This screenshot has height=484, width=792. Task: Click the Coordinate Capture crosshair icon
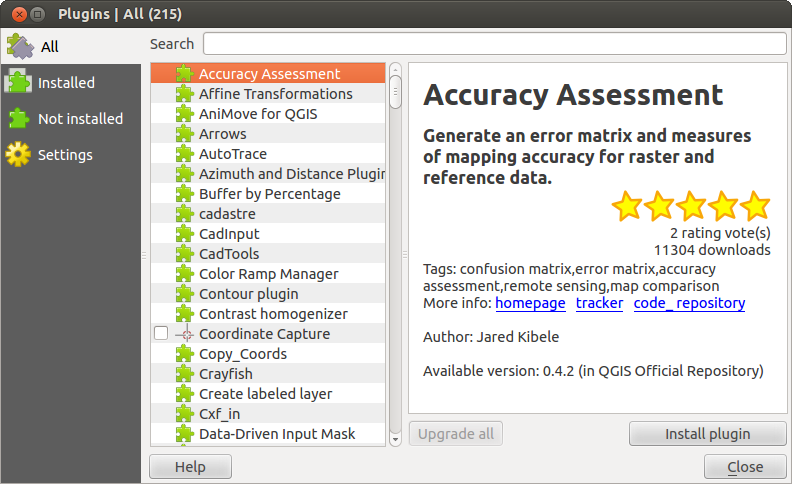(x=184, y=334)
